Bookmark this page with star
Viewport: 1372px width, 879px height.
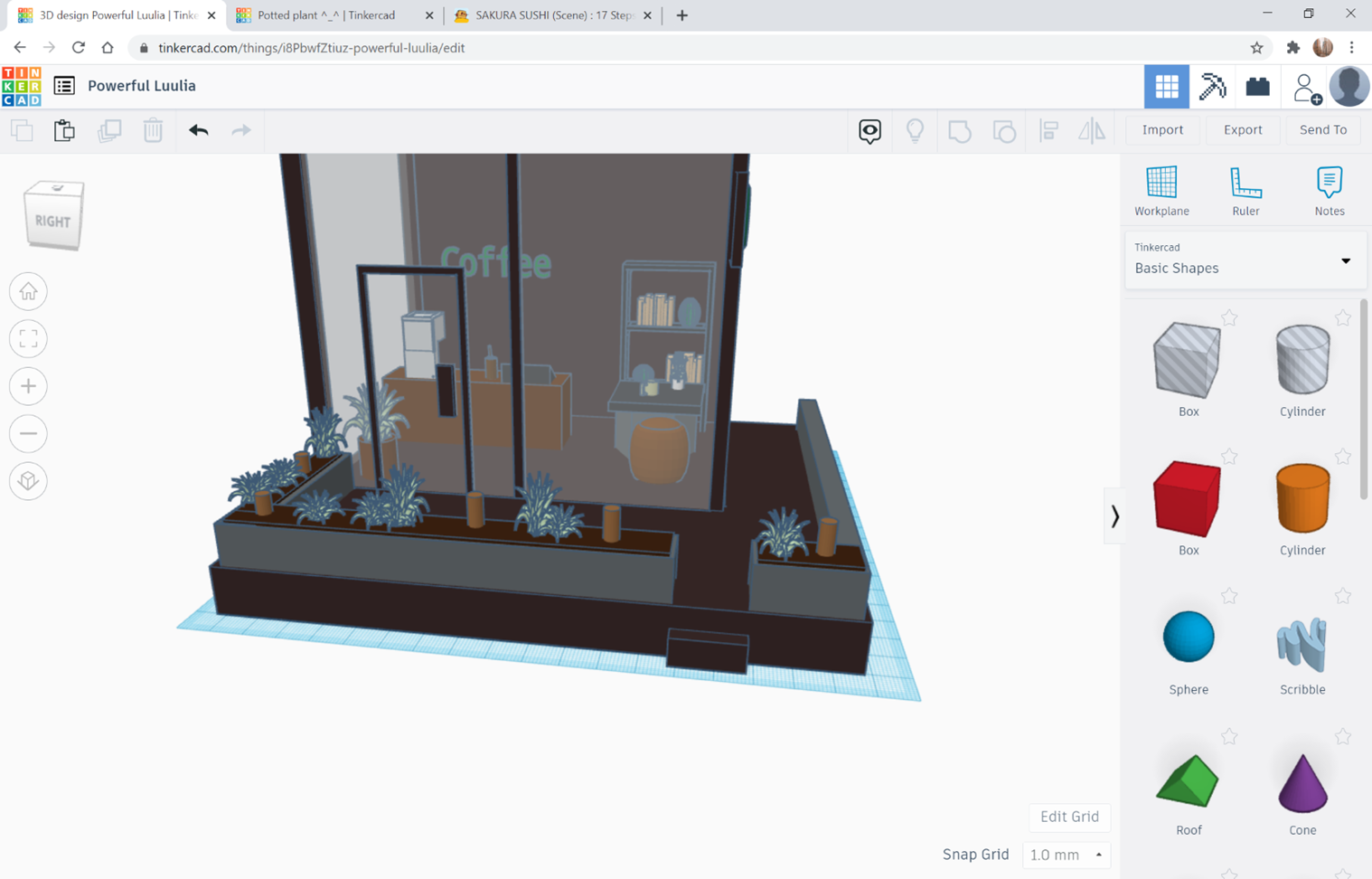pyautogui.click(x=1256, y=48)
